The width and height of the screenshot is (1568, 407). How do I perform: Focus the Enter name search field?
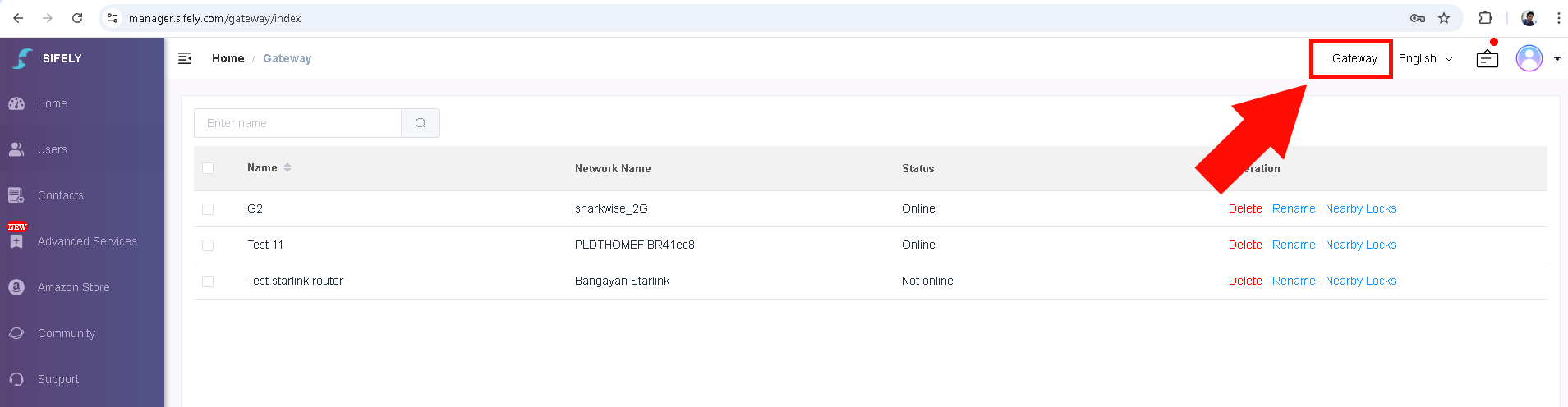click(x=297, y=123)
